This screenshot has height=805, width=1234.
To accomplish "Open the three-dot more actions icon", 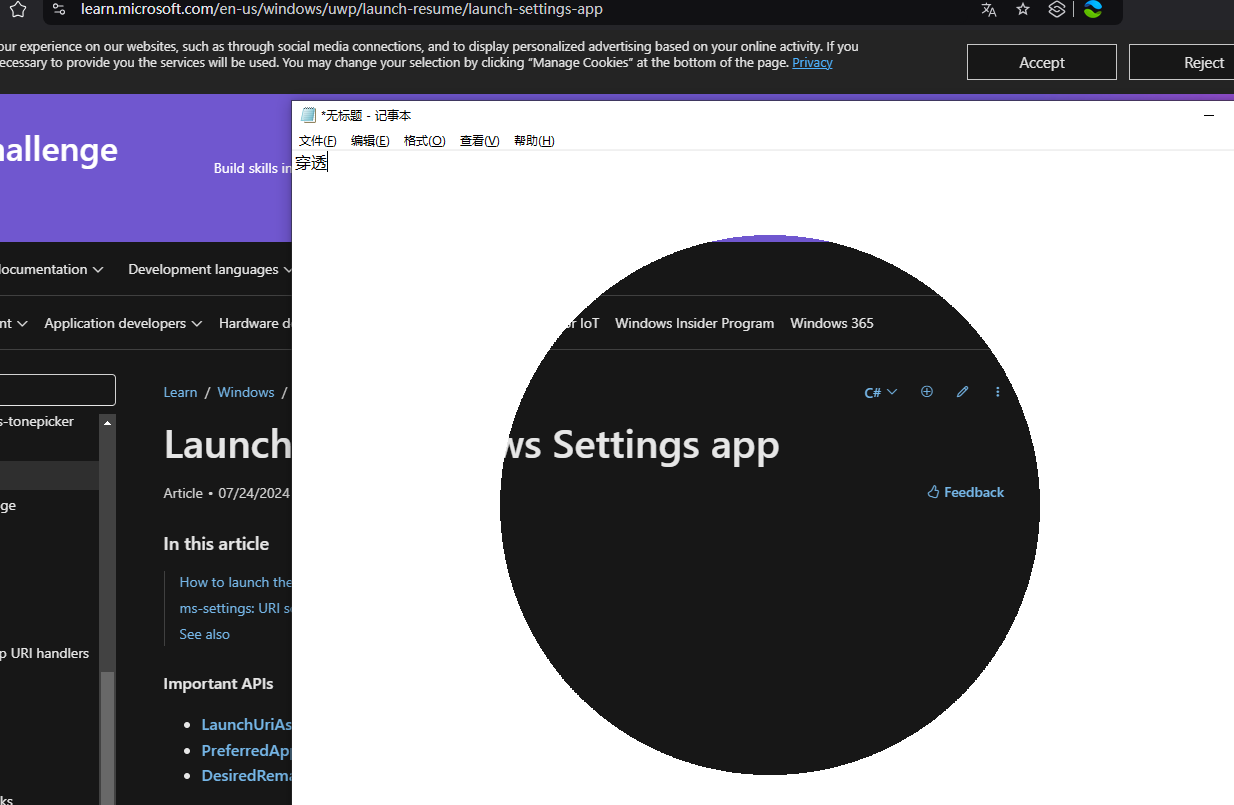I will coord(997,392).
